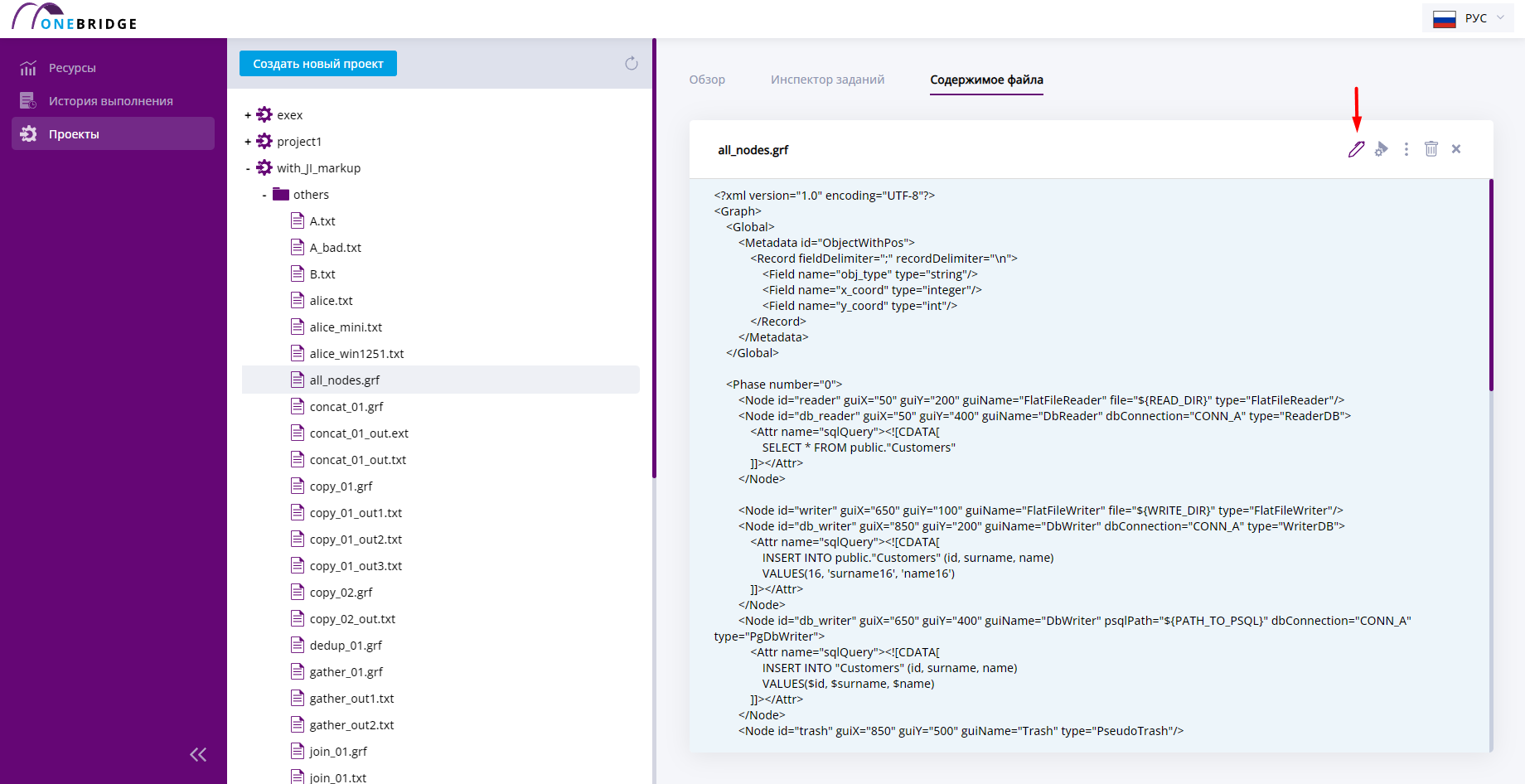1525x784 pixels.
Task: Click the file content vertical scrollbar
Action: click(x=1491, y=285)
